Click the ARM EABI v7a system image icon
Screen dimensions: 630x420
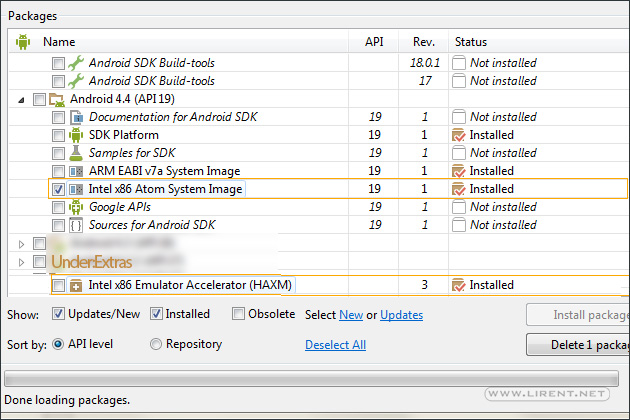(76, 171)
